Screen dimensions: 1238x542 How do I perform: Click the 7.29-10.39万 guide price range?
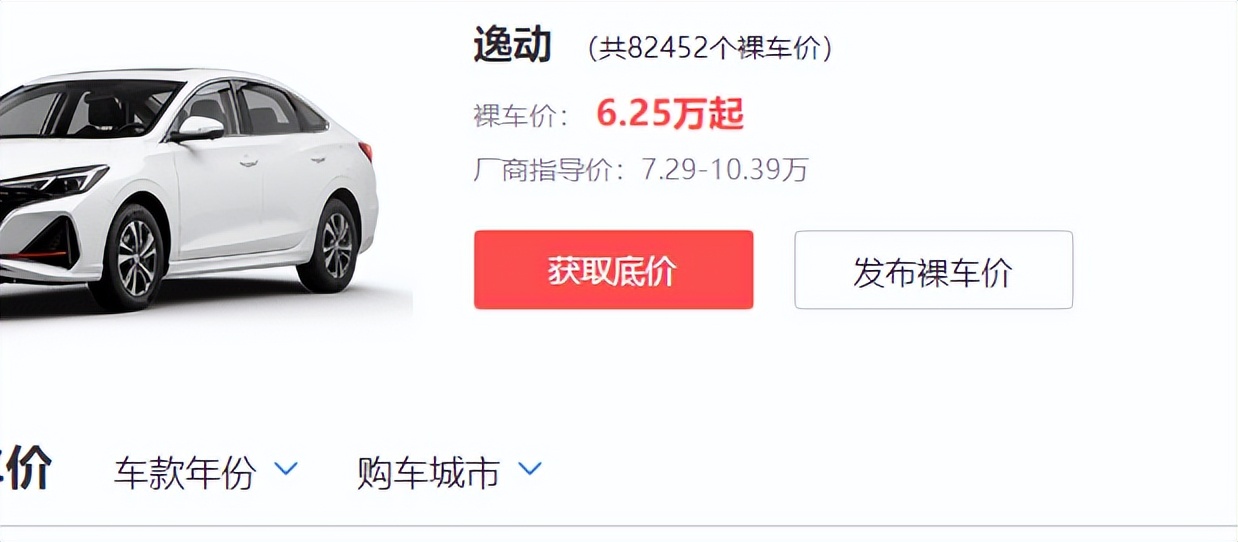point(724,170)
